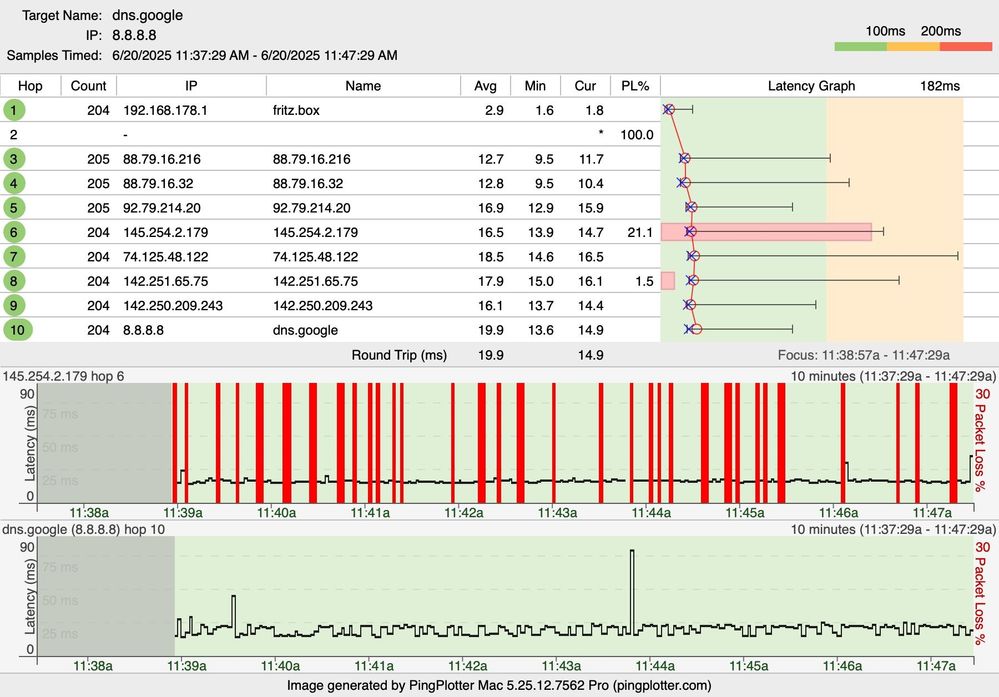This screenshot has height=697, width=999.
Task: Click the hop 9 circle icon
Action: pyautogui.click(x=14, y=305)
